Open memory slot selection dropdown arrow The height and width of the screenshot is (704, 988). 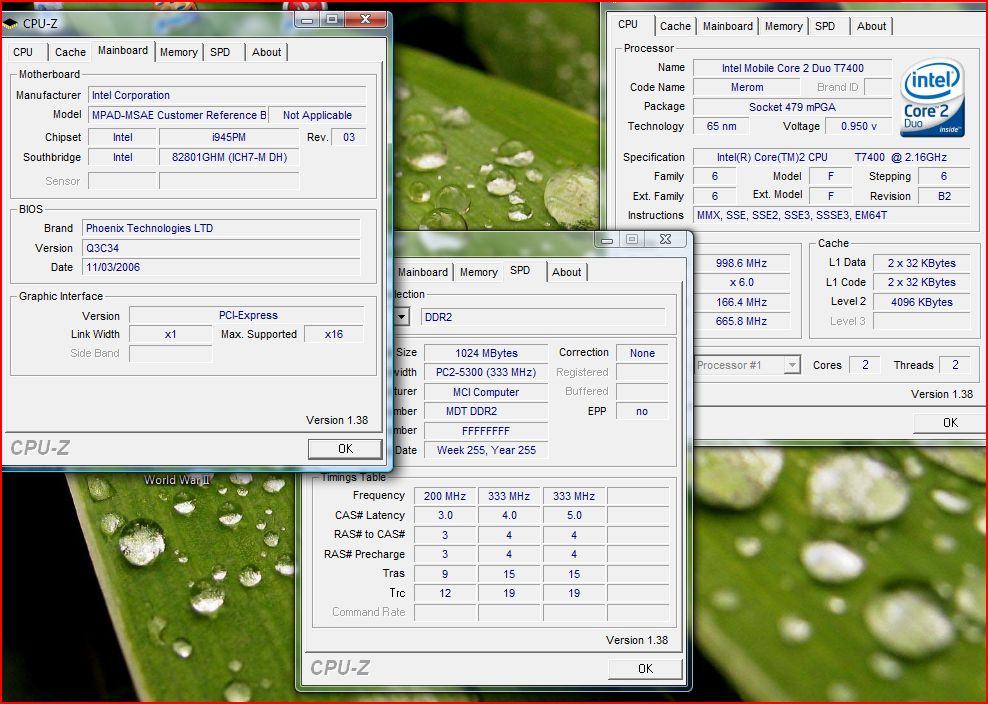click(402, 316)
